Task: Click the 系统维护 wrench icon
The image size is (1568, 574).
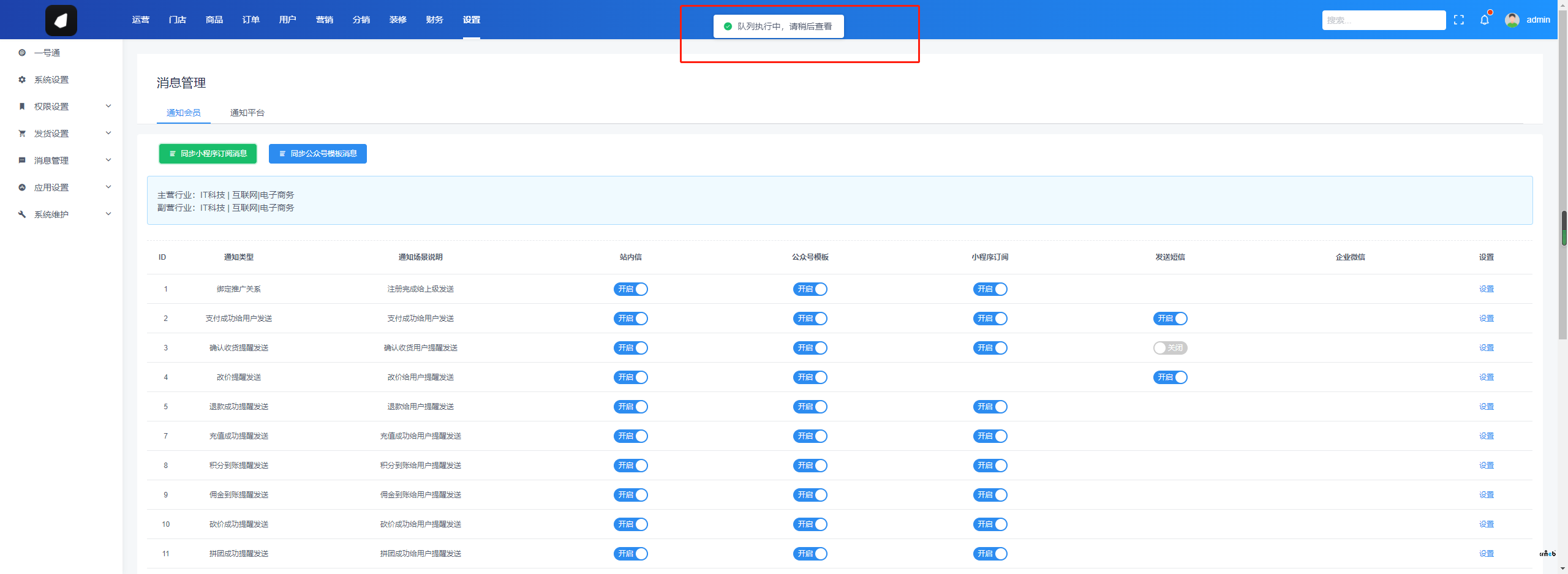Action: 22,214
